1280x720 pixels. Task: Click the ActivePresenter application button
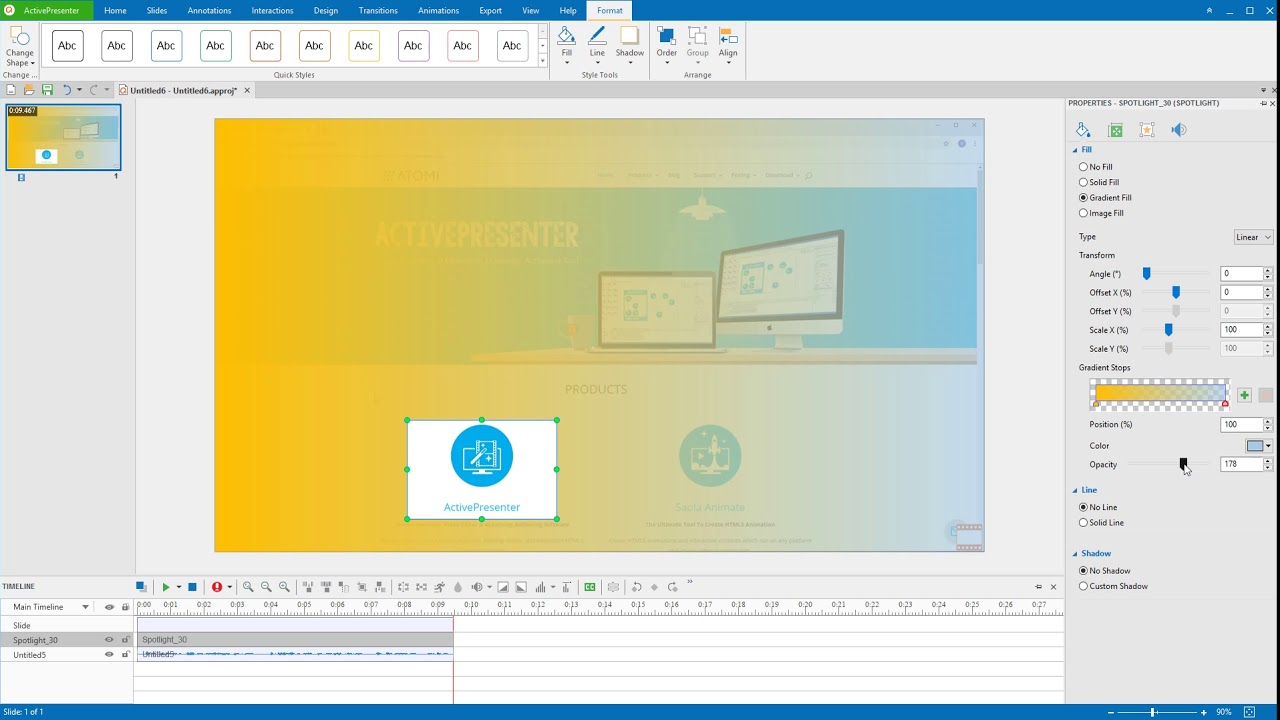(46, 10)
